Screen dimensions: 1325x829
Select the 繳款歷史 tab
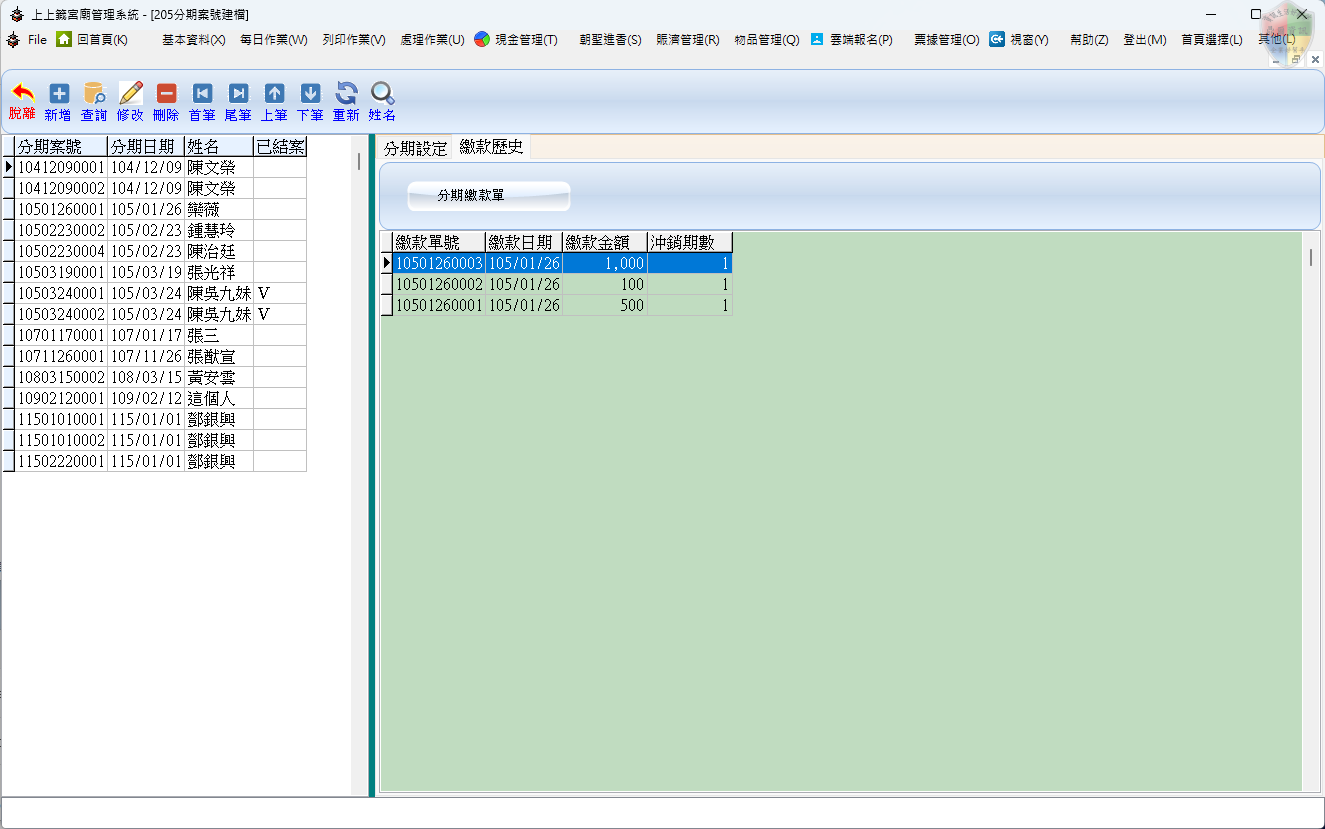point(491,147)
